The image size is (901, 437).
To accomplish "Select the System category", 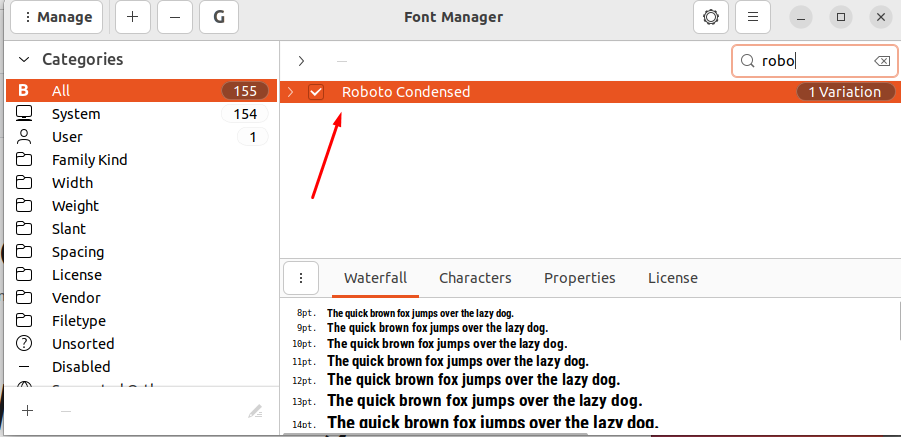I will click(x=76, y=114).
